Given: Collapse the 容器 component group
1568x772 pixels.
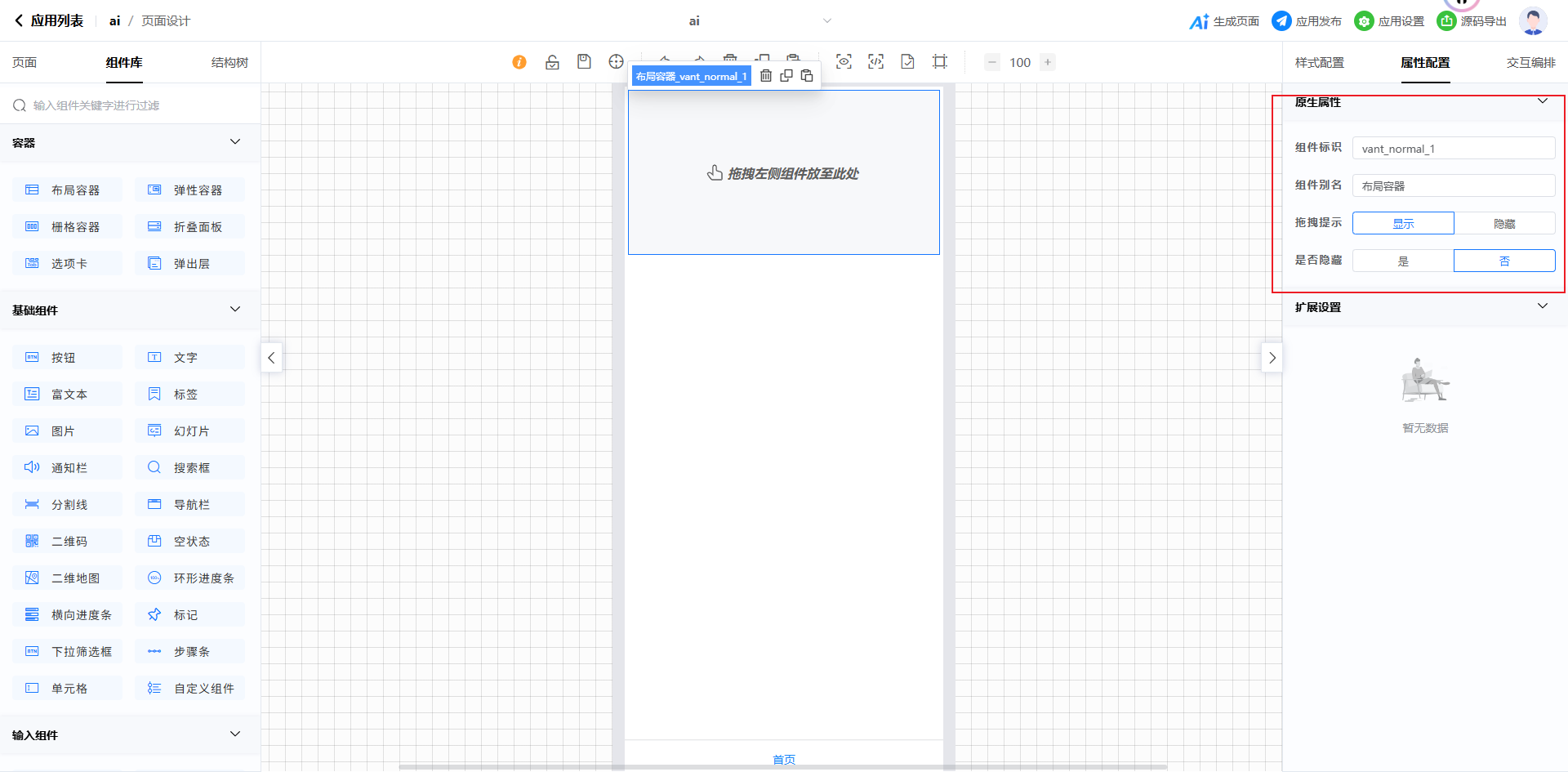Looking at the screenshot, I should 235,142.
